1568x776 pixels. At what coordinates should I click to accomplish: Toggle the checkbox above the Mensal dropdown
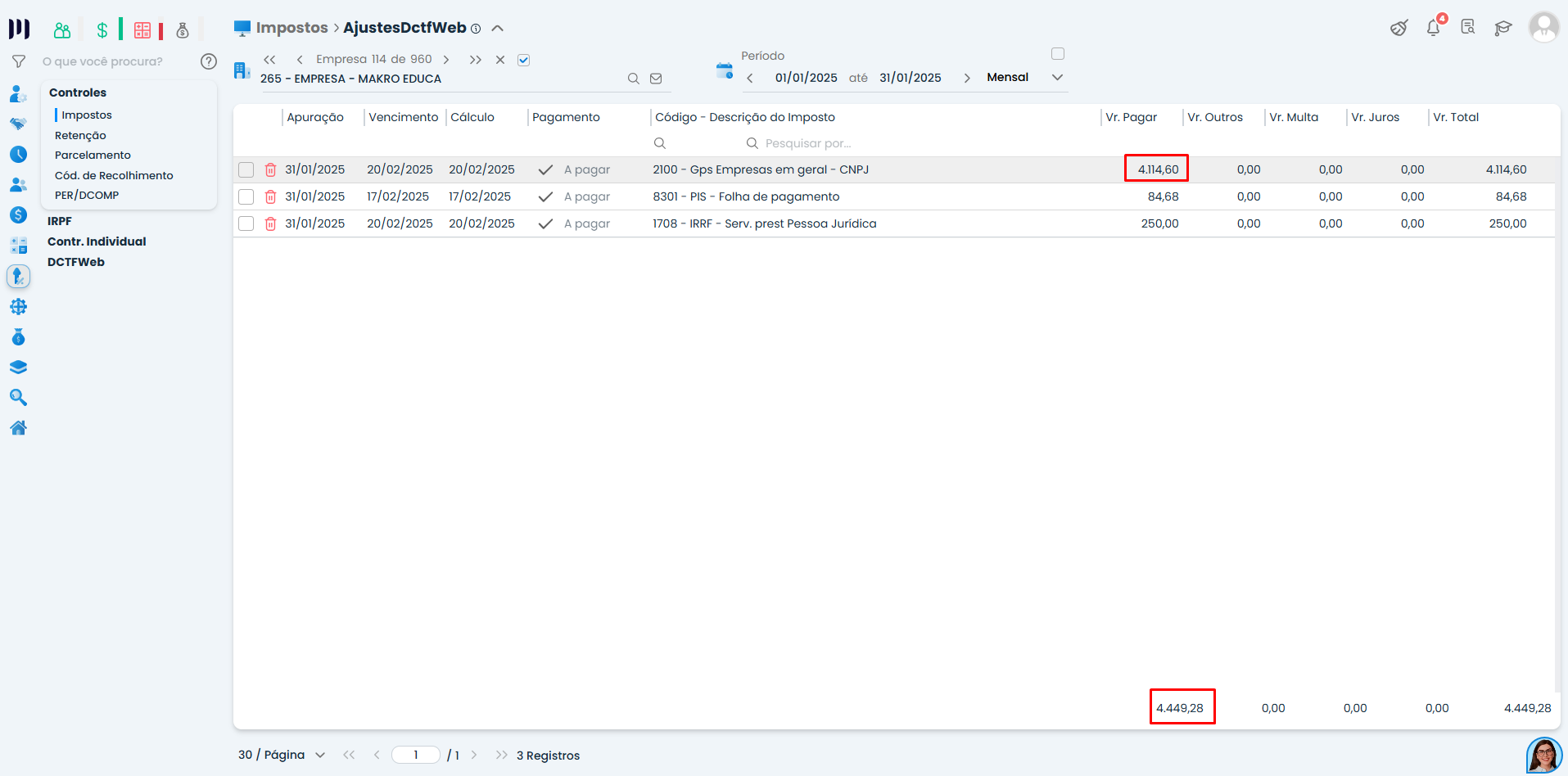click(1058, 54)
